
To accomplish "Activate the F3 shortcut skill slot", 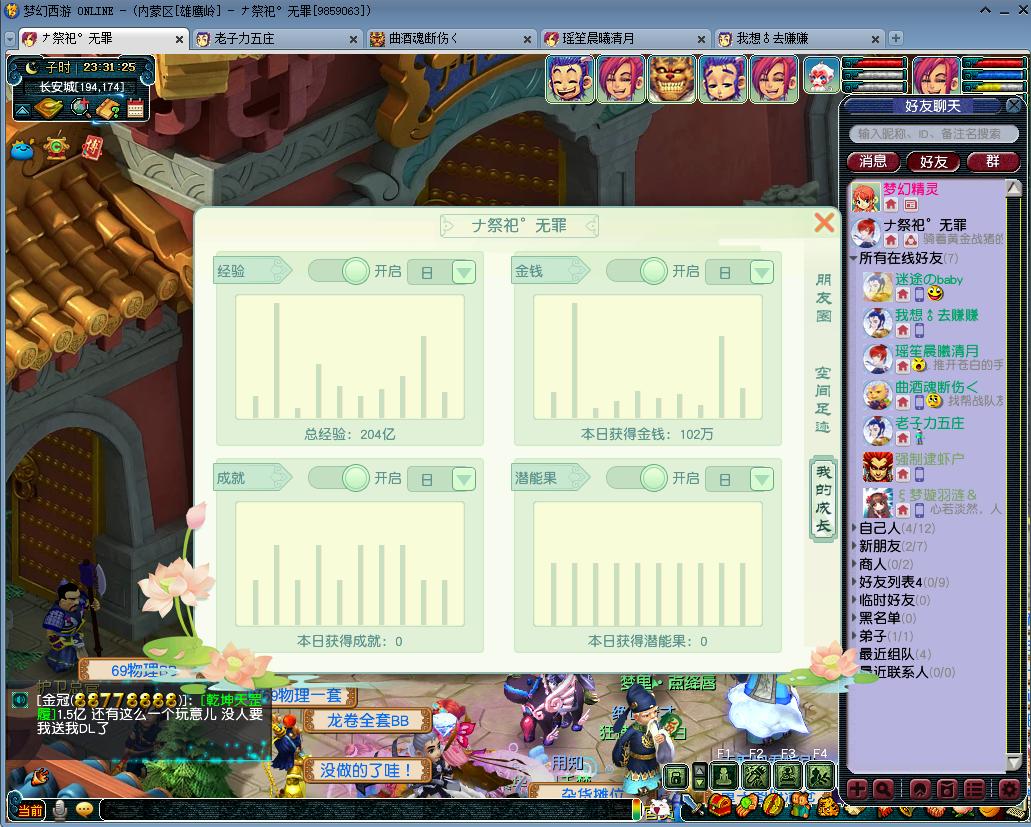I will click(x=788, y=777).
